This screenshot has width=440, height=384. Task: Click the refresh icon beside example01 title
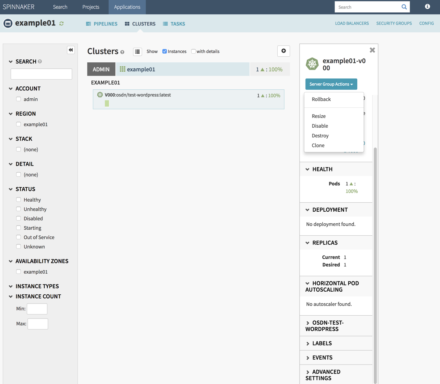coord(61,23)
